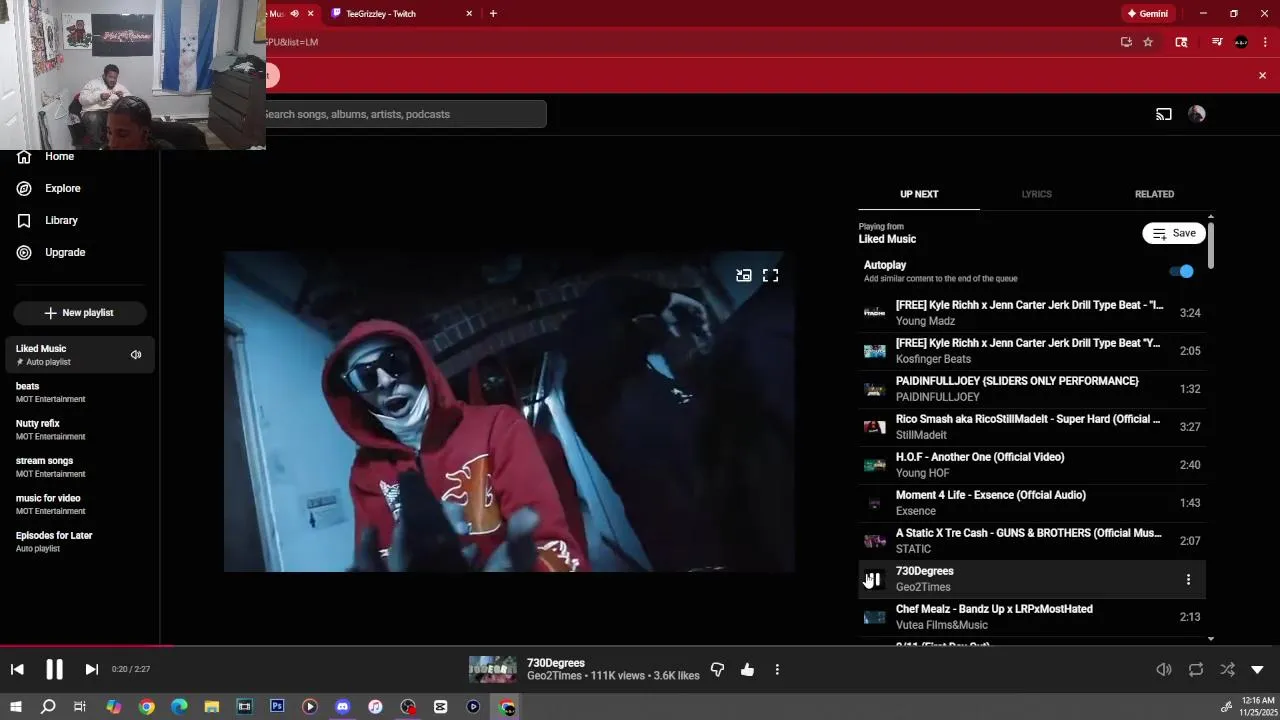Open File Explorer from the taskbar
Image resolution: width=1280 pixels, height=720 pixels.
212,707
